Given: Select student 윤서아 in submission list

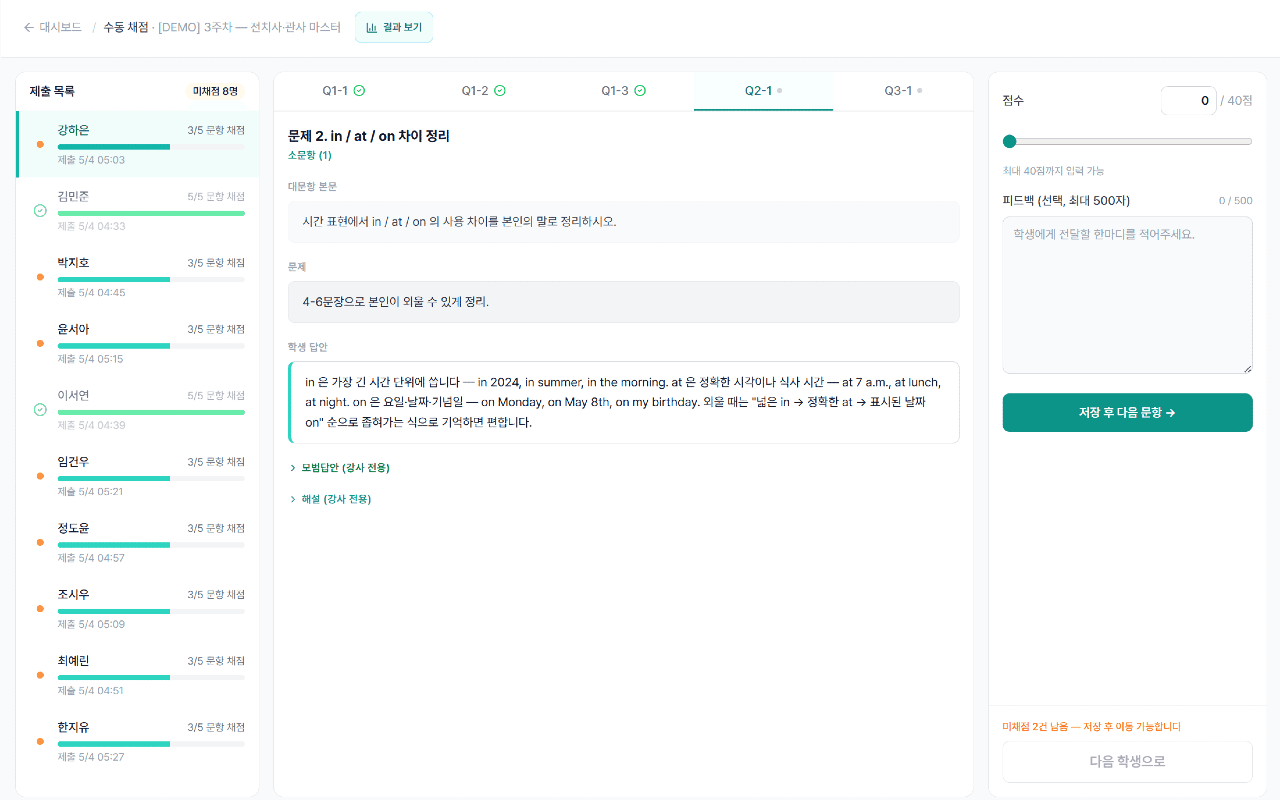Looking at the screenshot, I should pos(138,344).
